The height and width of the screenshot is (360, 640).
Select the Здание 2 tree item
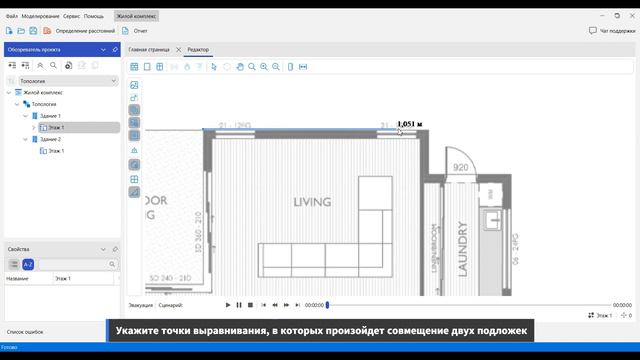[46, 139]
